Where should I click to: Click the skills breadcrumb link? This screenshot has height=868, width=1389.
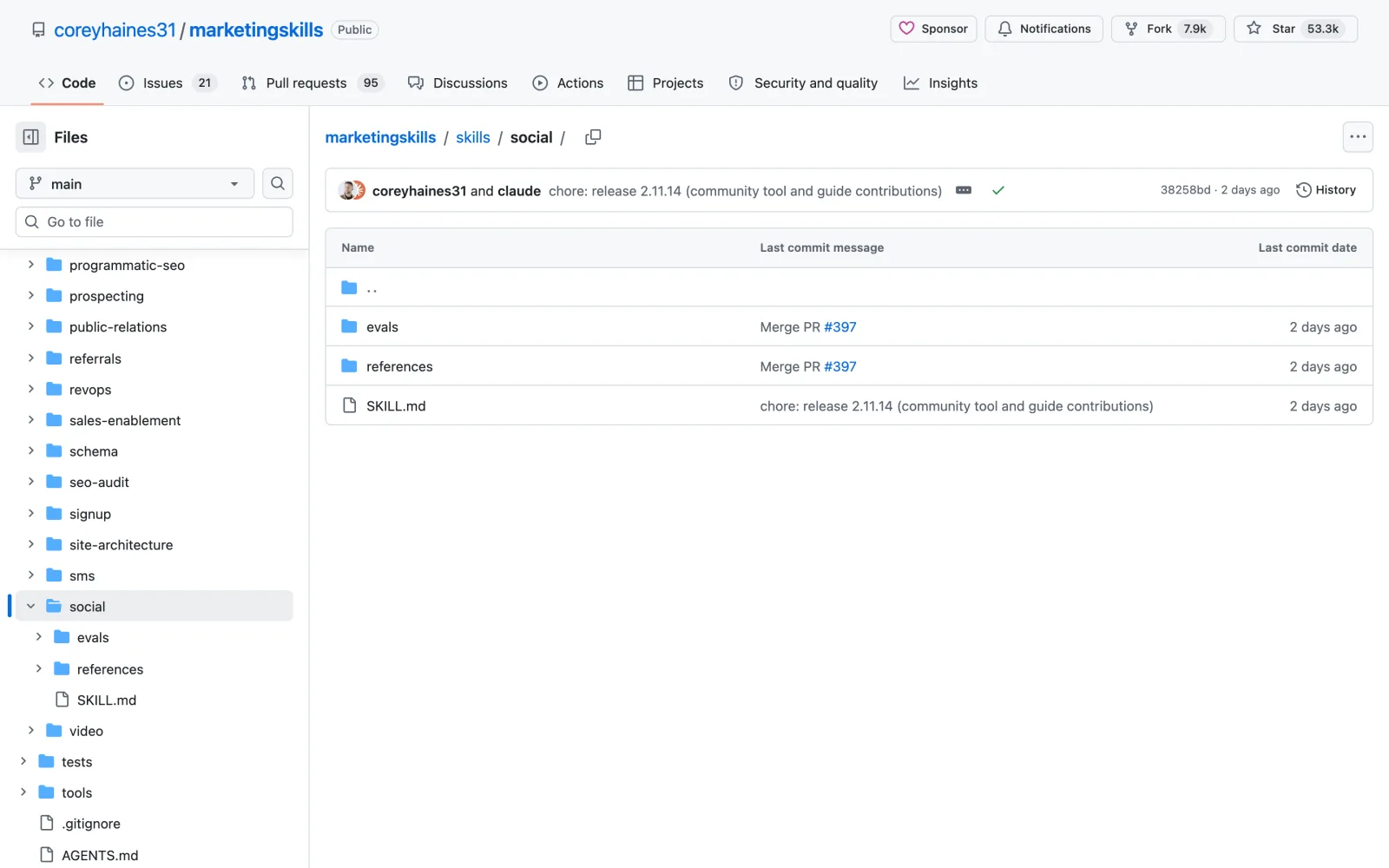[x=473, y=137]
